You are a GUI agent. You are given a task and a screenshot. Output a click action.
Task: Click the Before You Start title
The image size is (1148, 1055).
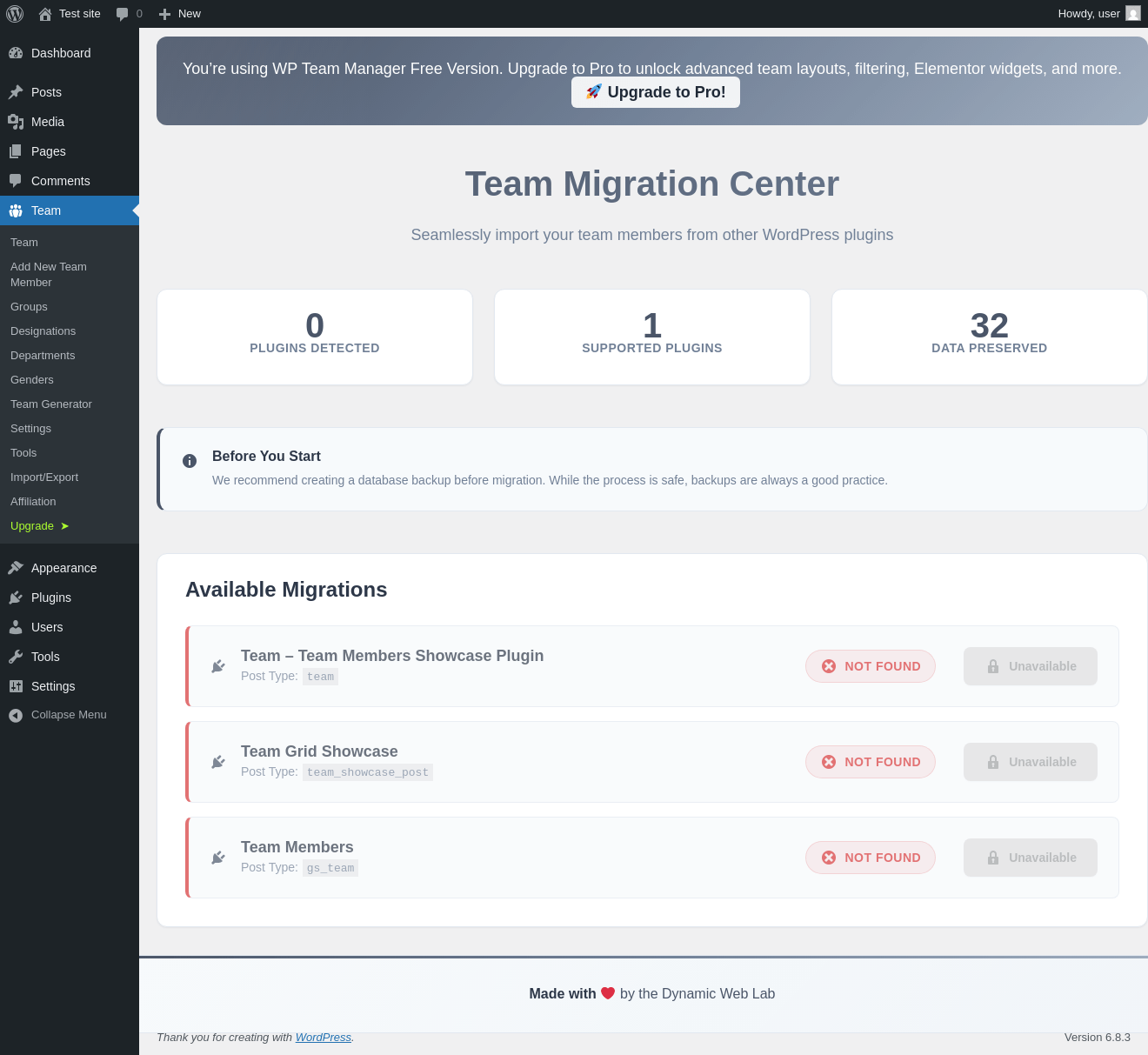(x=266, y=457)
